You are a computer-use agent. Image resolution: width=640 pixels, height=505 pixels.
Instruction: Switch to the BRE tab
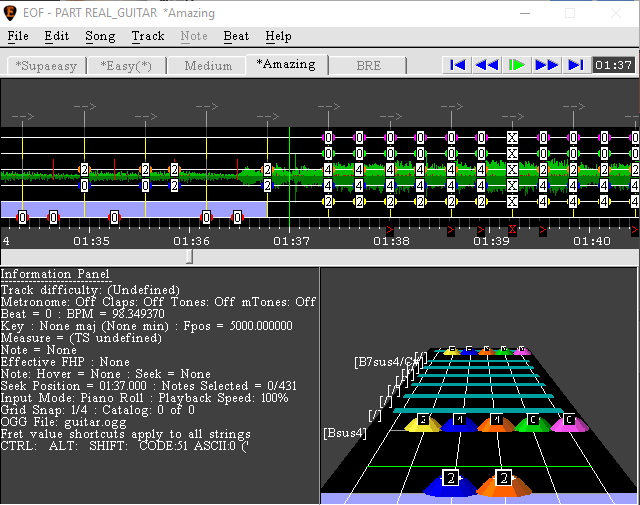[x=368, y=66]
